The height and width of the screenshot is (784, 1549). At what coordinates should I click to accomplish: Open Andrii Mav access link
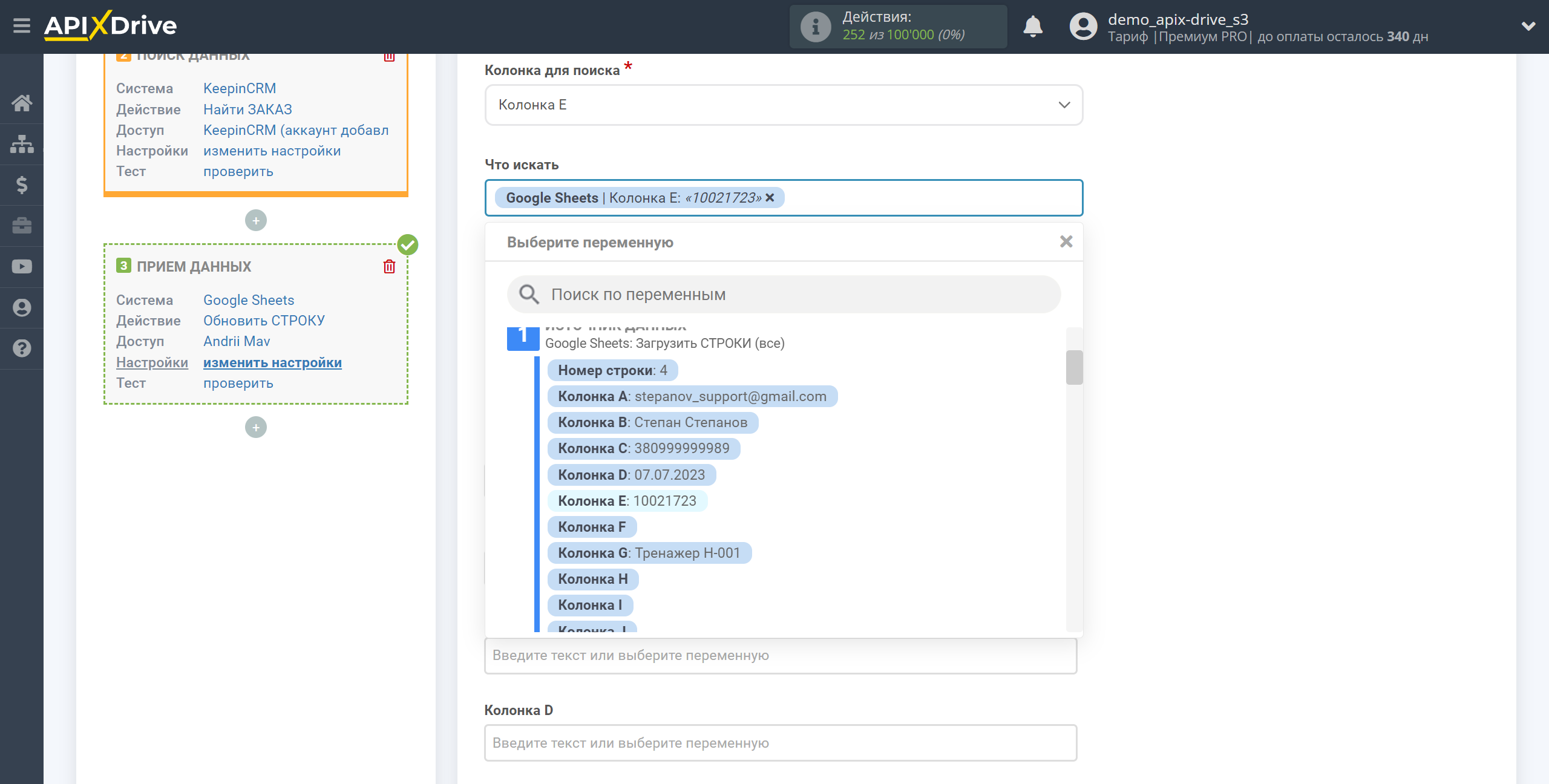click(x=237, y=341)
